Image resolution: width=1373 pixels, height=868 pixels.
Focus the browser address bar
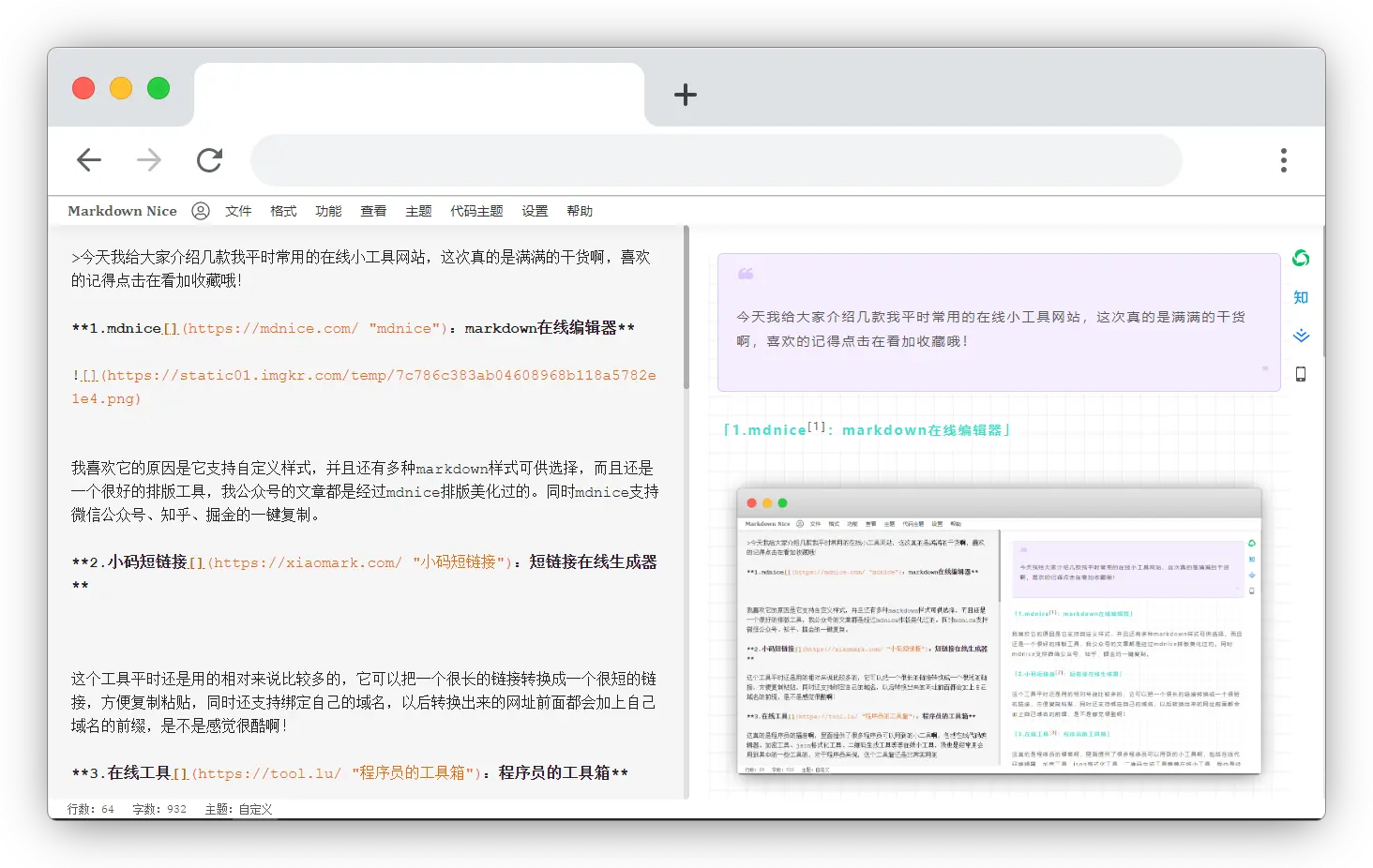[x=716, y=160]
